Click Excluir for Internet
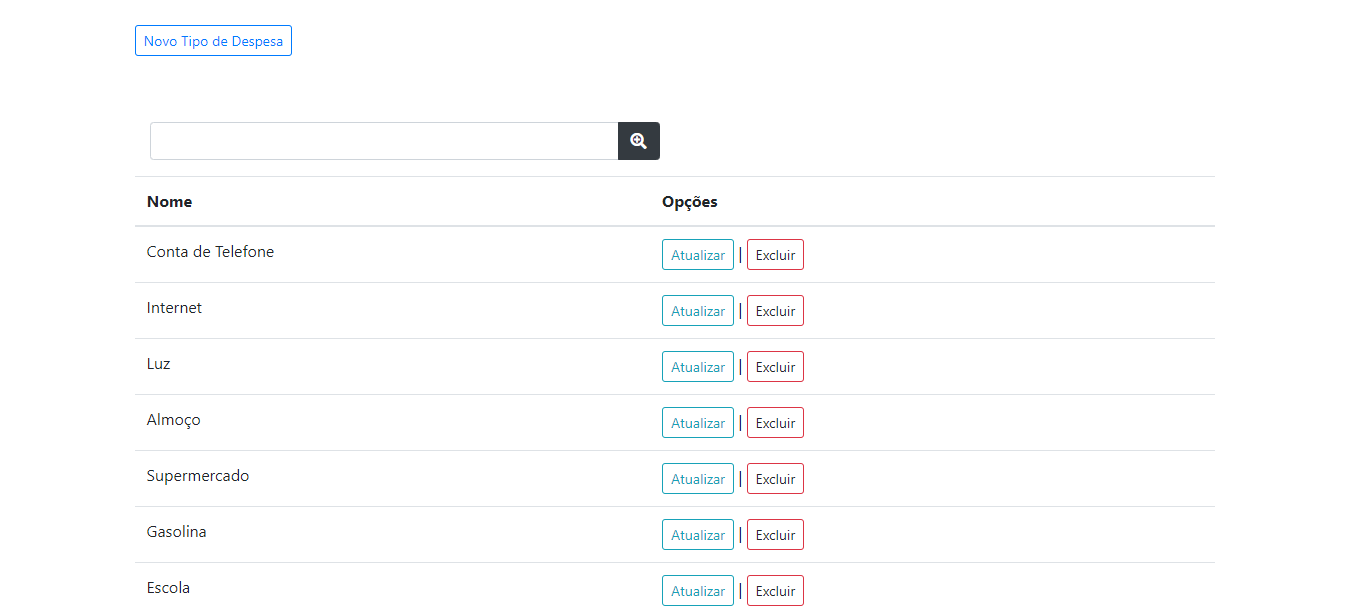 tap(775, 310)
